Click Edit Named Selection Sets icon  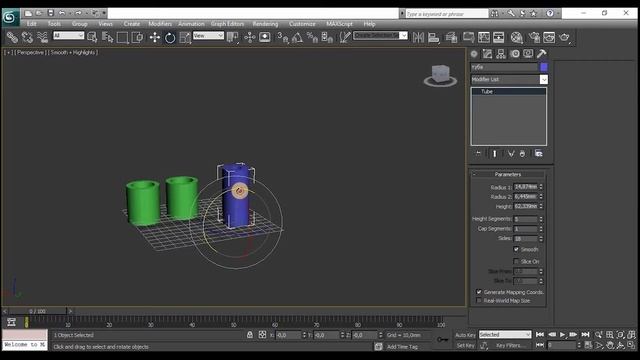(345, 38)
